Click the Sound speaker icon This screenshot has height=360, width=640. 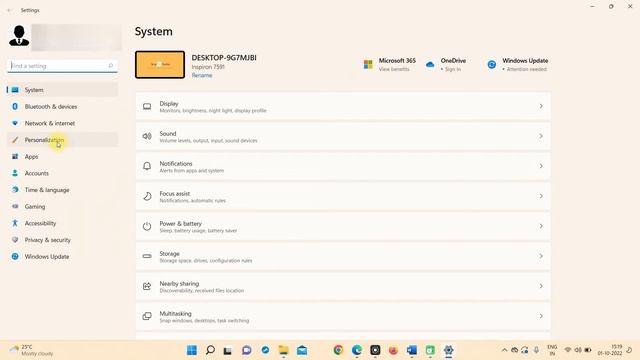point(147,136)
